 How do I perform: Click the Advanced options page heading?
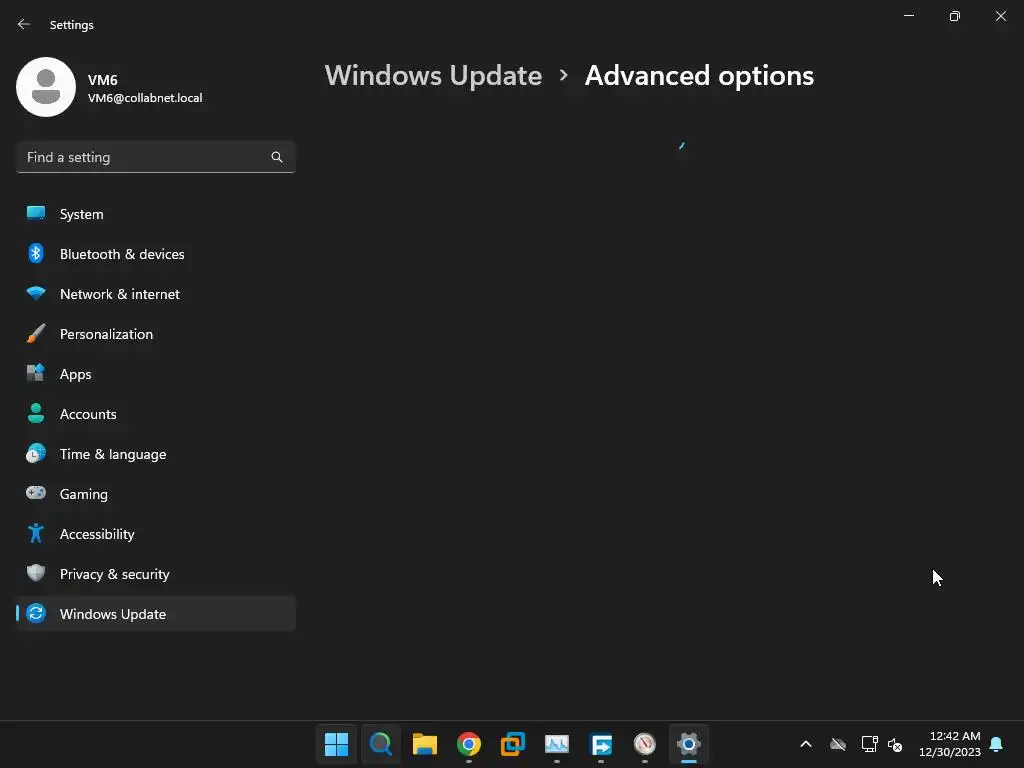click(x=699, y=76)
